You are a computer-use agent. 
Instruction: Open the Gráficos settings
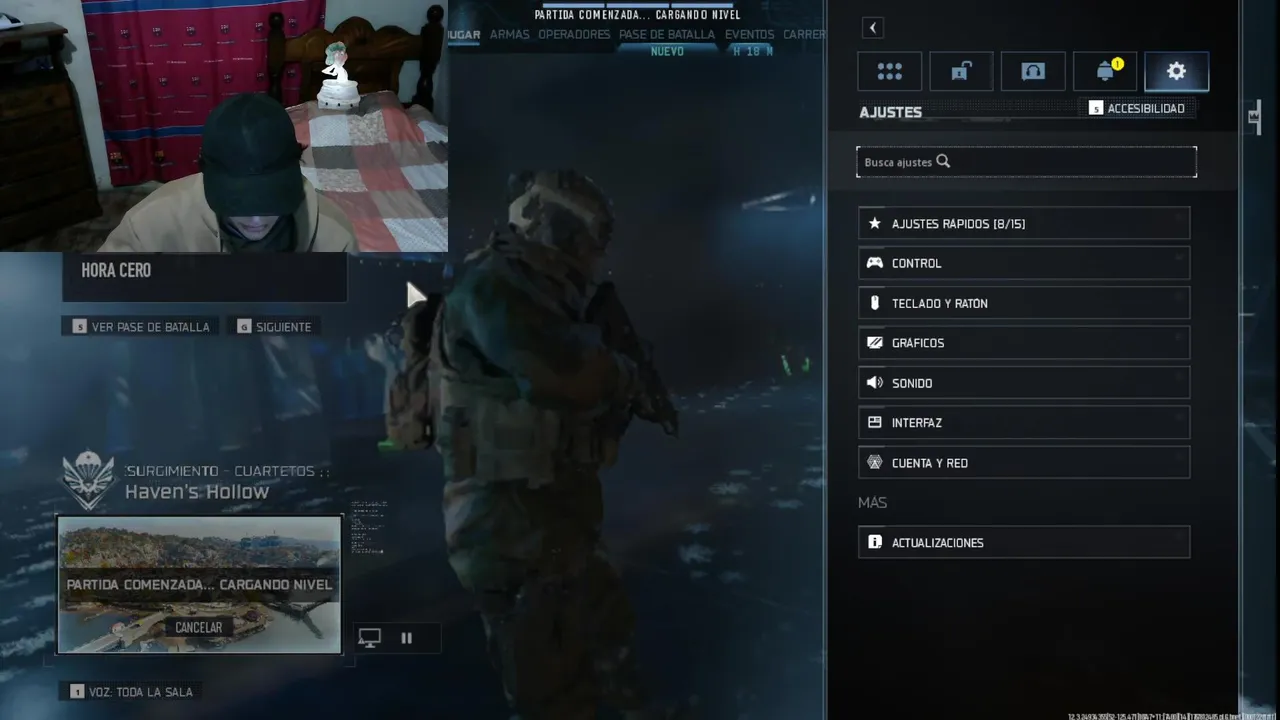[1024, 343]
